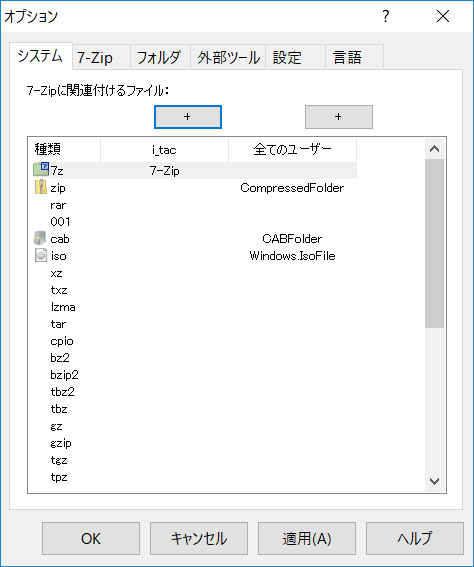Go to the 言語 tab
This screenshot has width=474, height=567.
[x=354, y=57]
